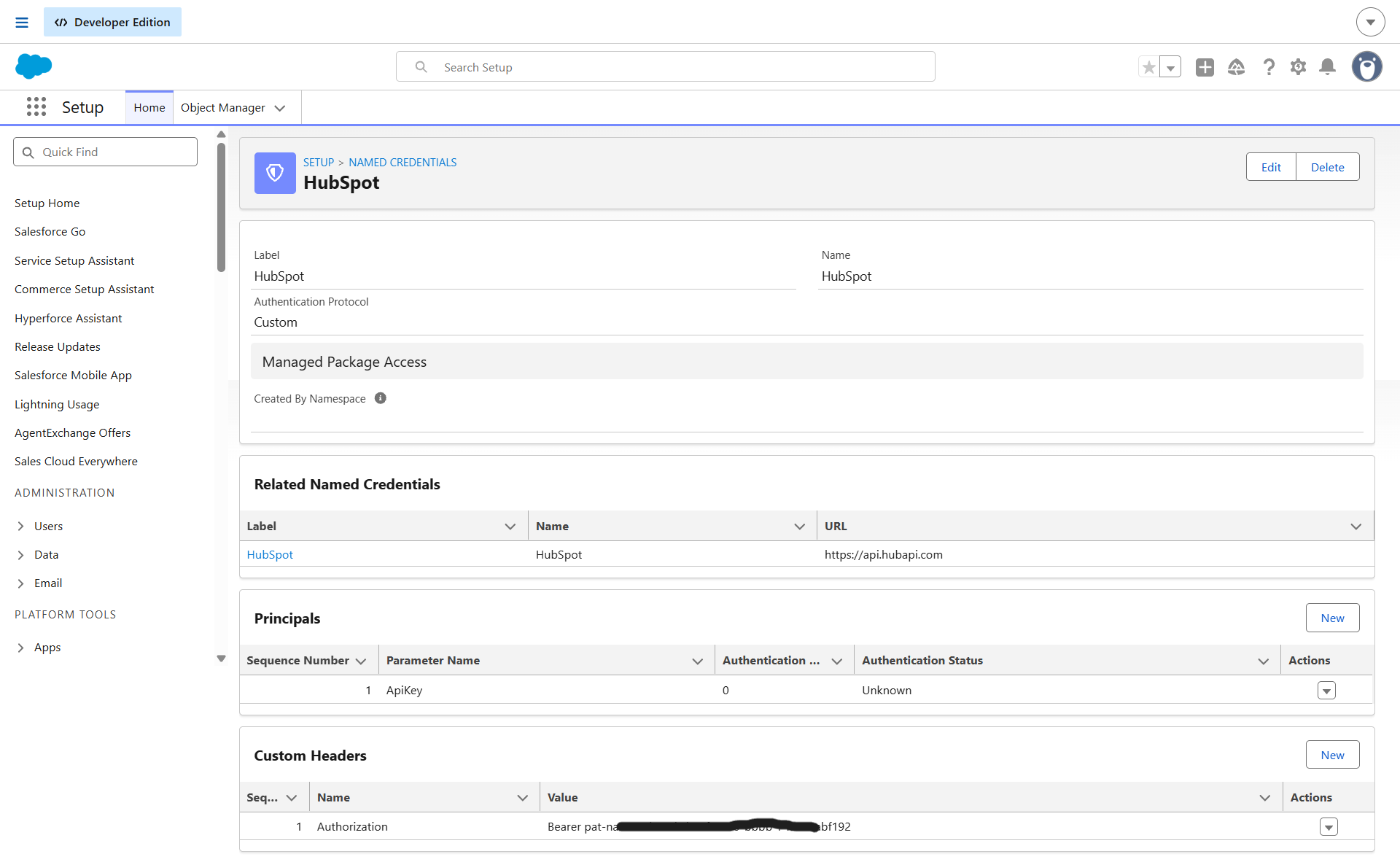Open the Label column menu chevron
Image resolution: width=1400 pixels, height=862 pixels.
point(510,527)
